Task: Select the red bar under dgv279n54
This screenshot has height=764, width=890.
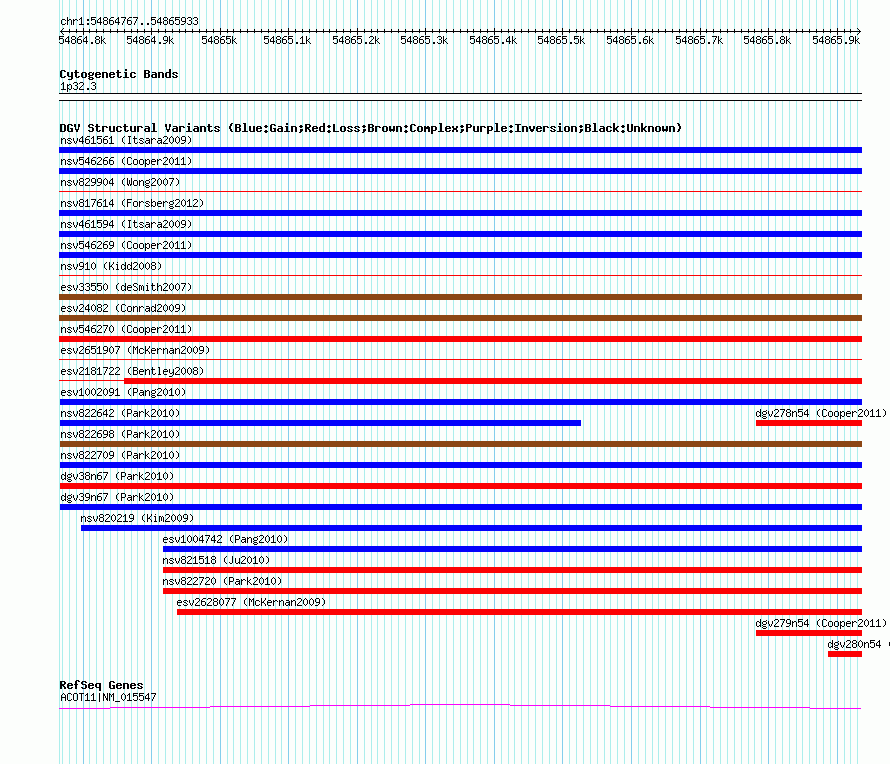Action: [x=809, y=633]
